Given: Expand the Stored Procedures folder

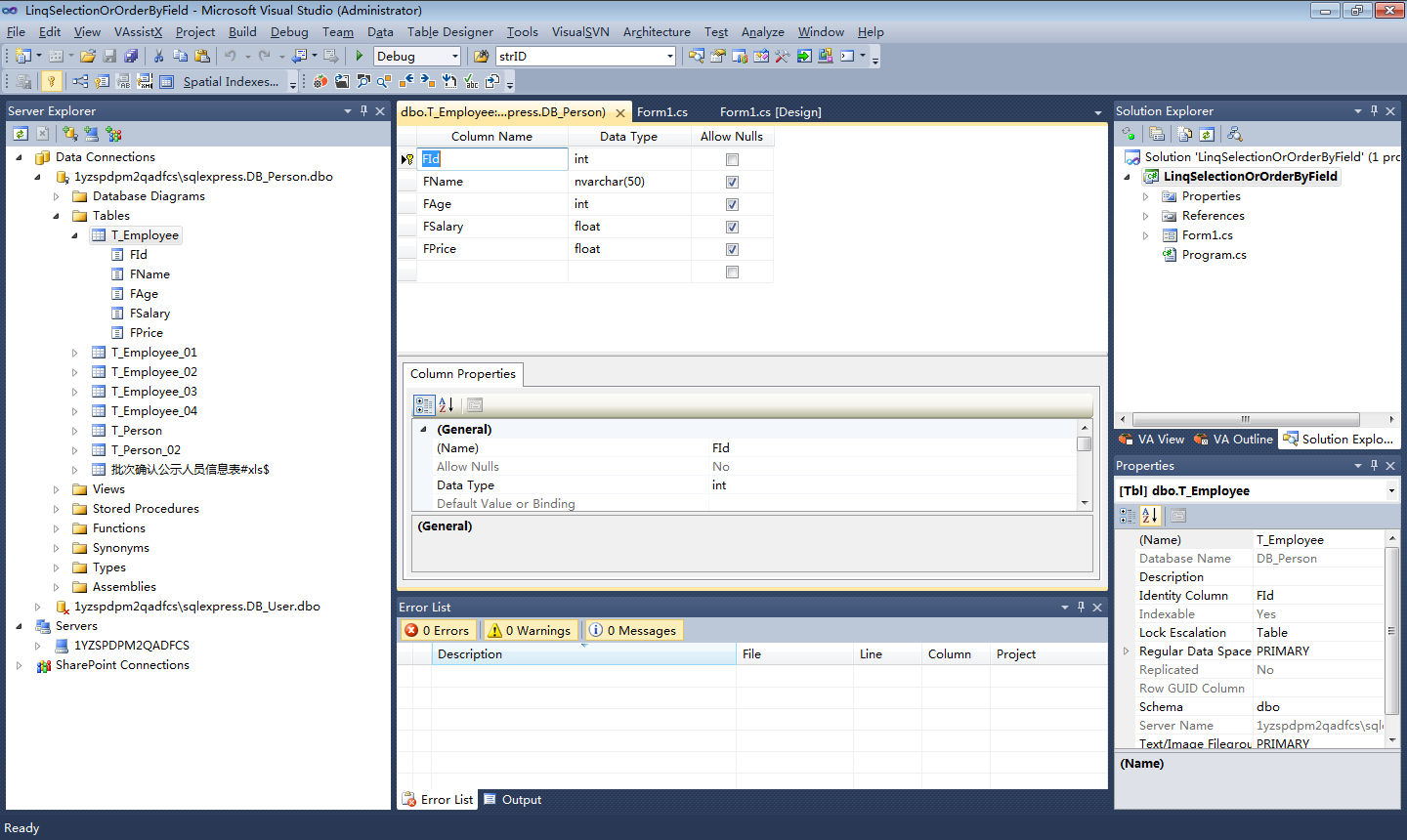Looking at the screenshot, I should 57,509.
